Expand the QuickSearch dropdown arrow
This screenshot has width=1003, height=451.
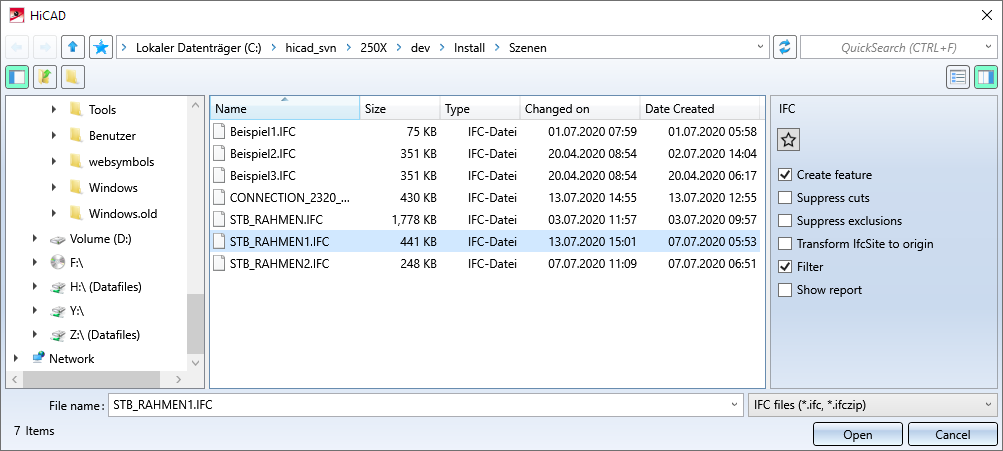pos(989,47)
